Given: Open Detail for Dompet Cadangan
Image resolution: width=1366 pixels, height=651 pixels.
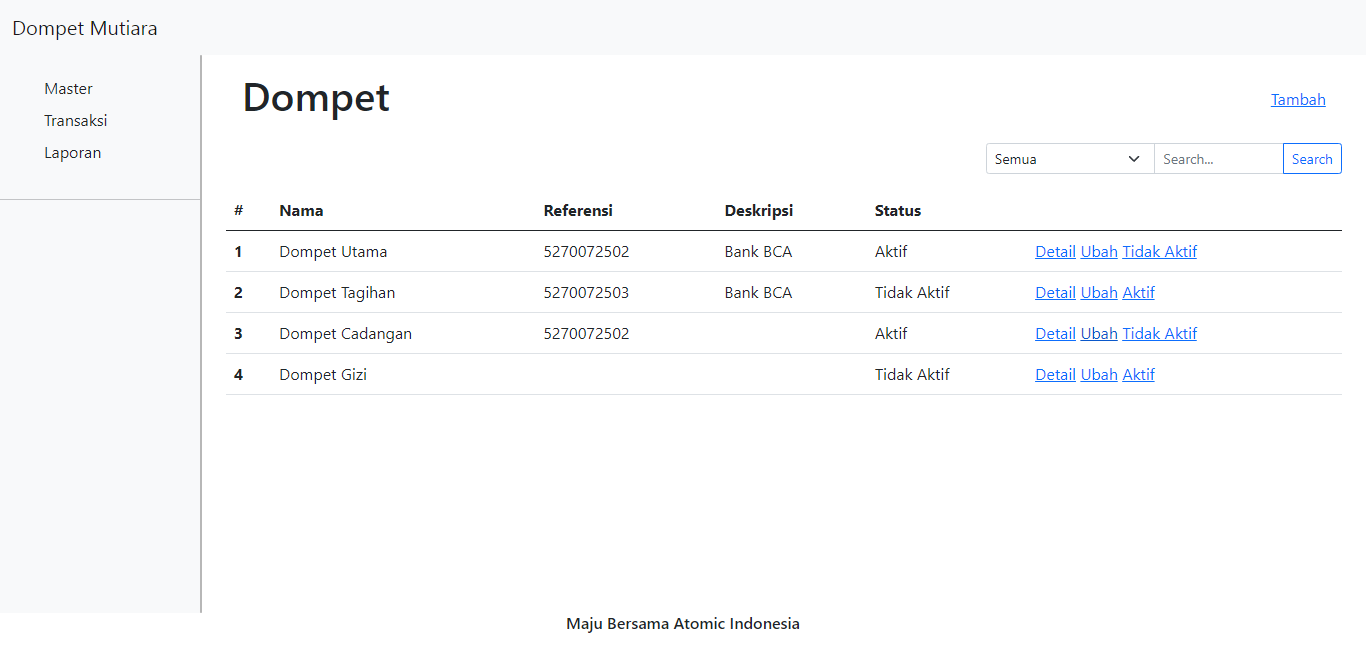Looking at the screenshot, I should pyautogui.click(x=1055, y=333).
